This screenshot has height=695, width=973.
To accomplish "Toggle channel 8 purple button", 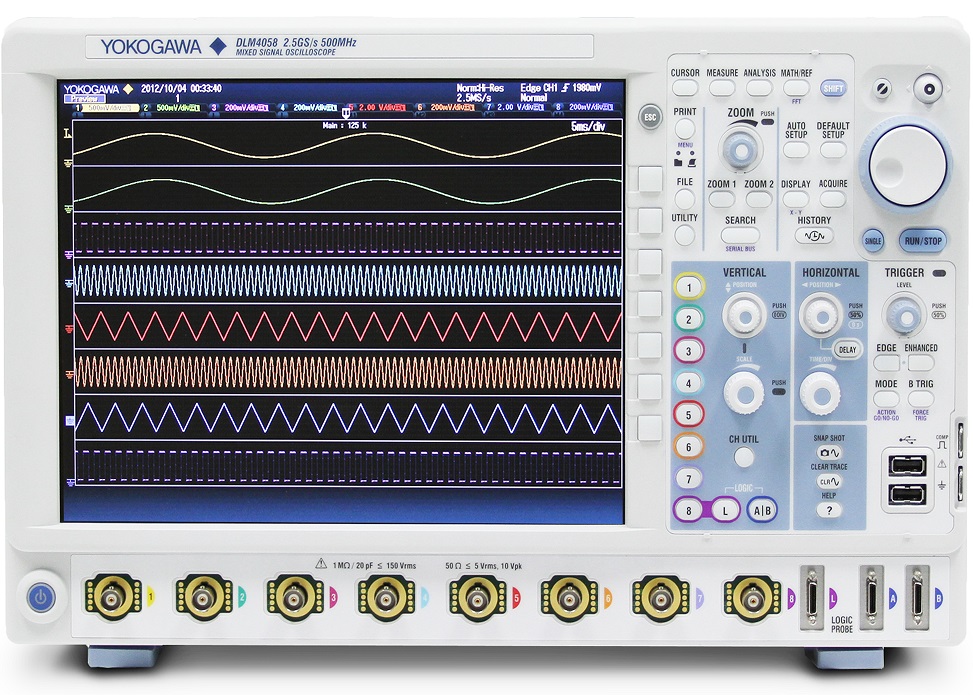I will coord(688,511).
